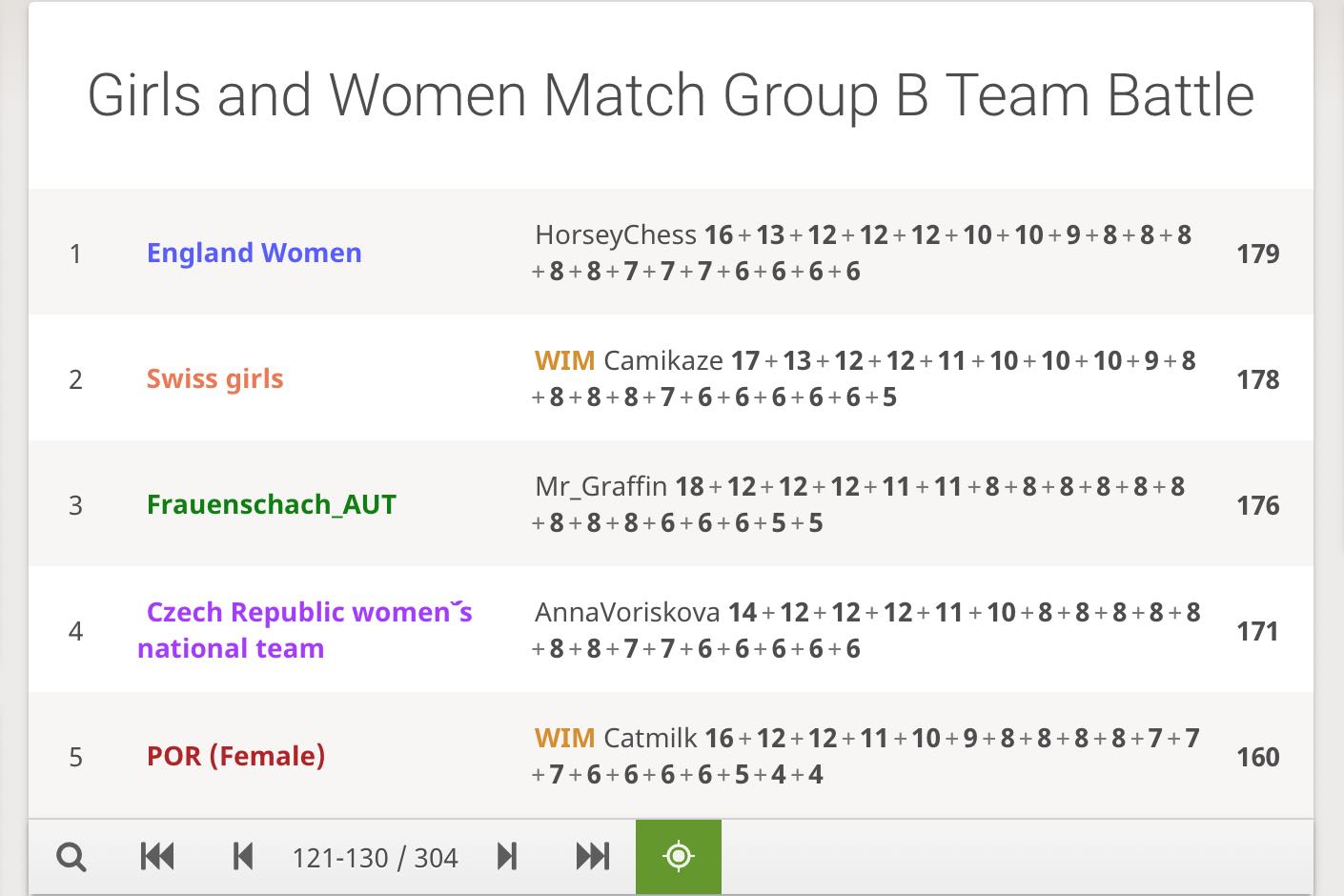
Task: Go to next standings page
Action: pyautogui.click(x=507, y=857)
